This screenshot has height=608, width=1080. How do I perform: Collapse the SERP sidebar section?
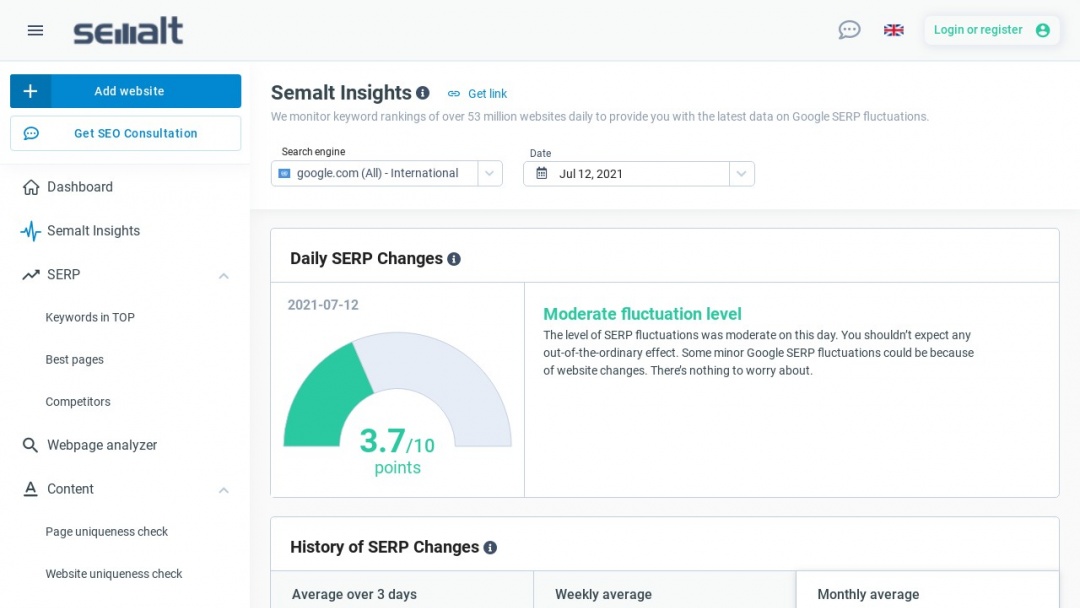(224, 275)
